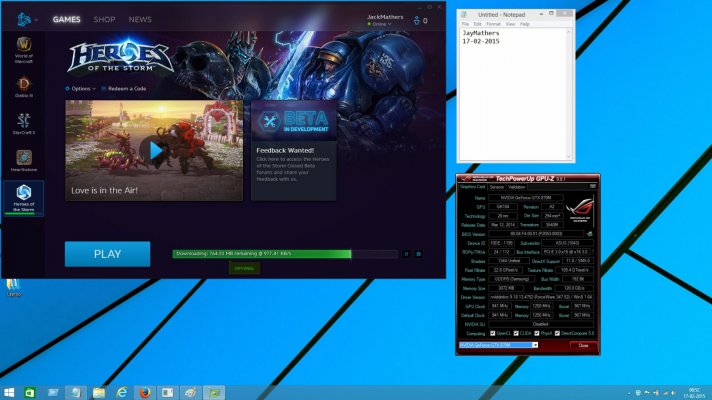Viewport: 712px width, 400px height.
Task: Open the Windows Start button
Action: coord(9,392)
